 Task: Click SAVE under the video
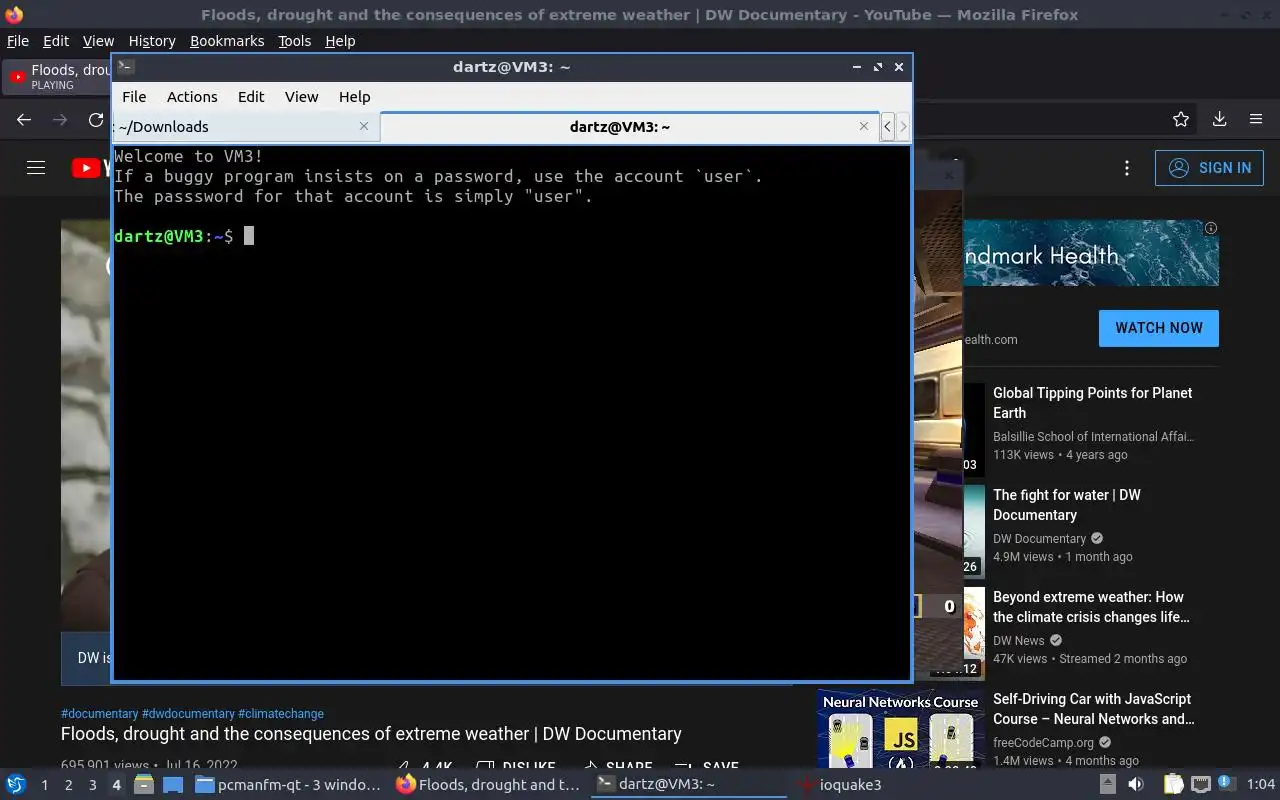coord(707,767)
